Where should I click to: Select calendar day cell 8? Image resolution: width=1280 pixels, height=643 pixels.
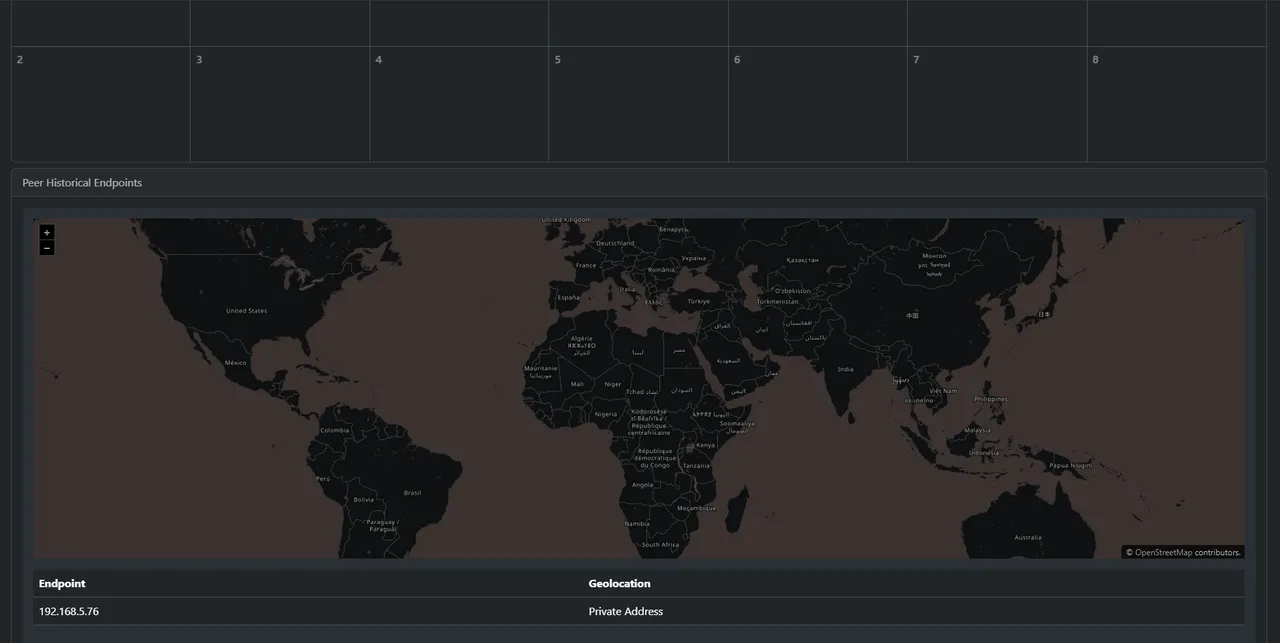[1177, 104]
